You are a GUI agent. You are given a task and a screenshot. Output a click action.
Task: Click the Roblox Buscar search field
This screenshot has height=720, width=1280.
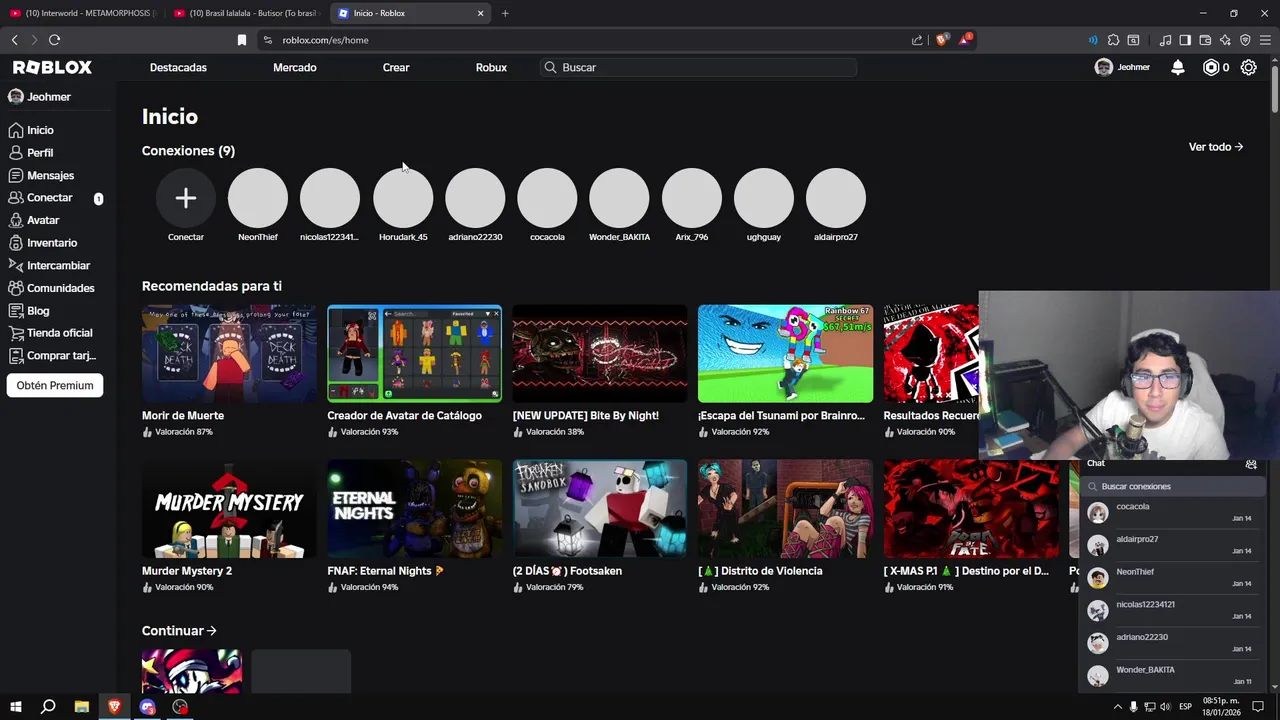tap(699, 67)
